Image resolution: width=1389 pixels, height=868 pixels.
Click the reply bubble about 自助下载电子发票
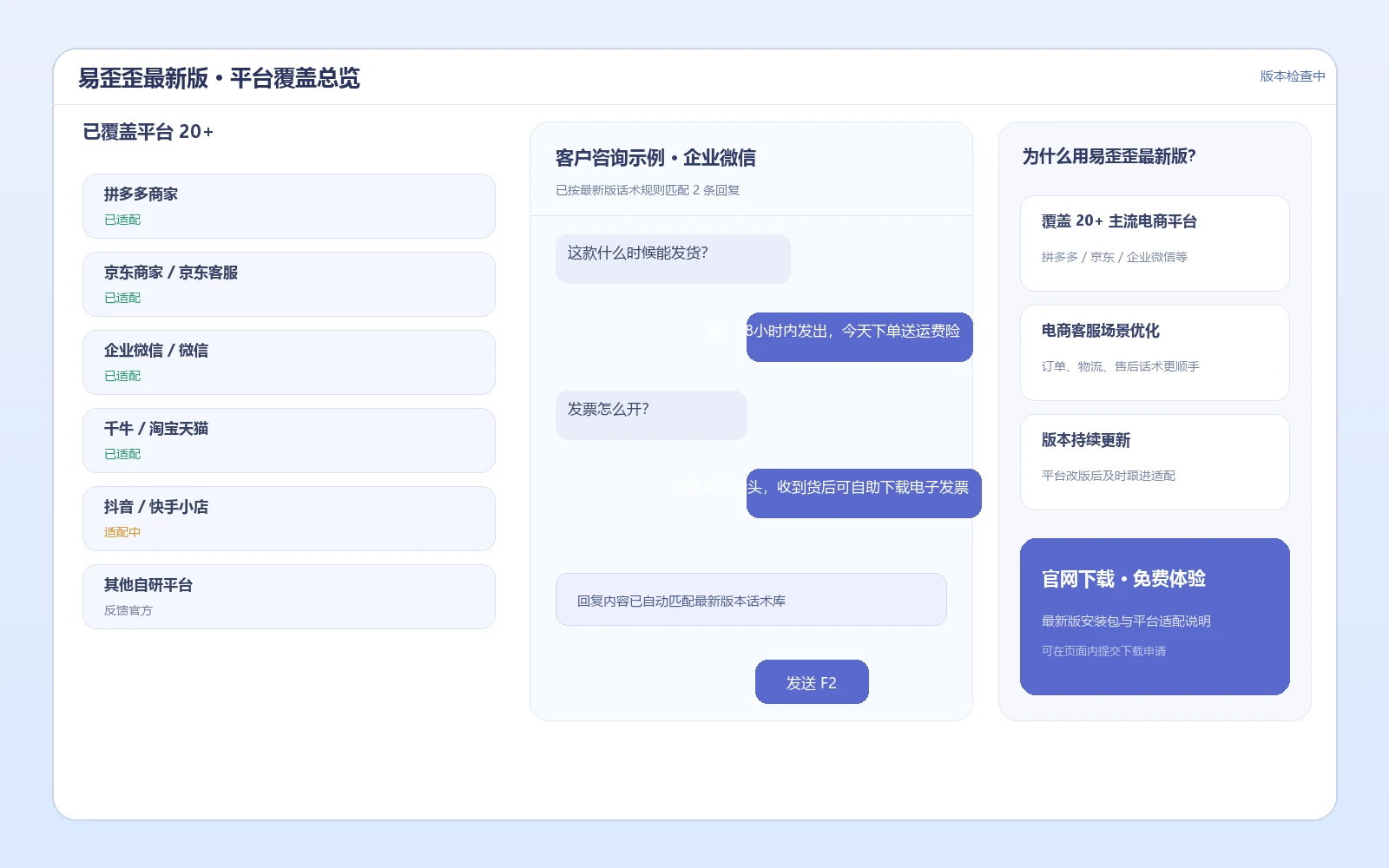pos(864,493)
